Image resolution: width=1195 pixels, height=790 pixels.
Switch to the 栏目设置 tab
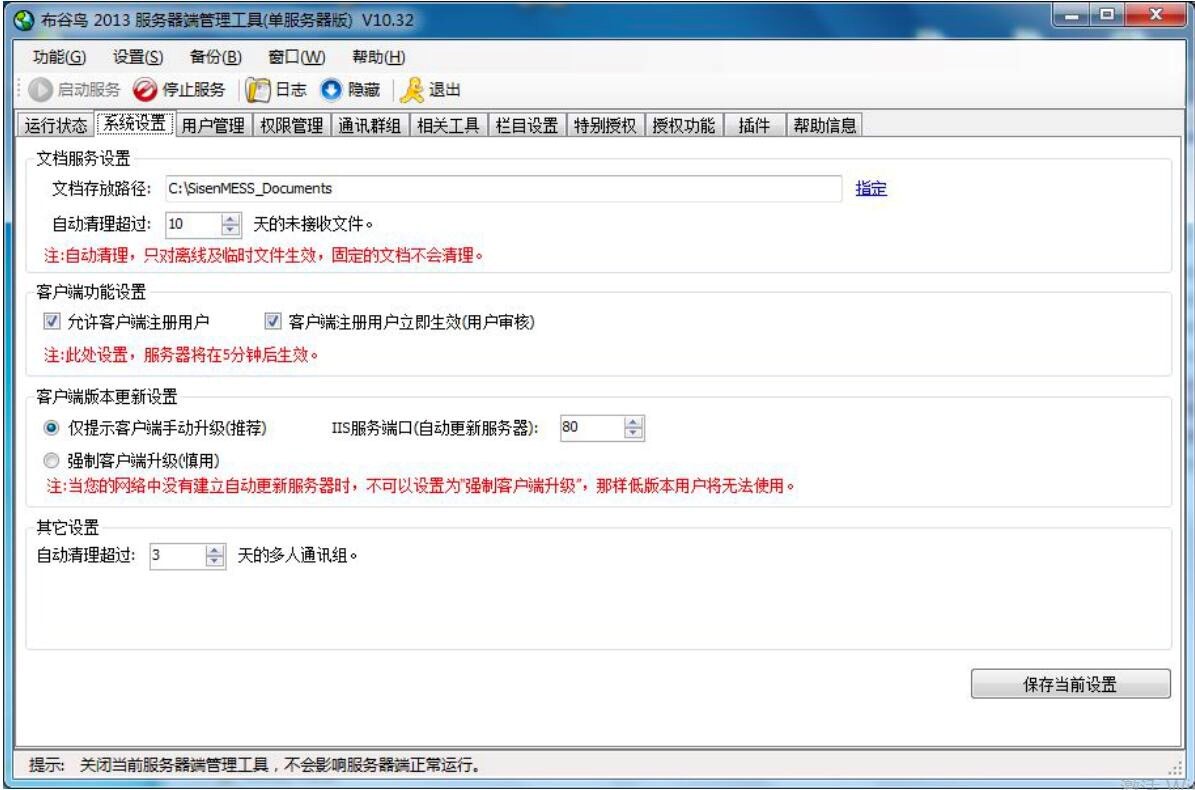527,126
